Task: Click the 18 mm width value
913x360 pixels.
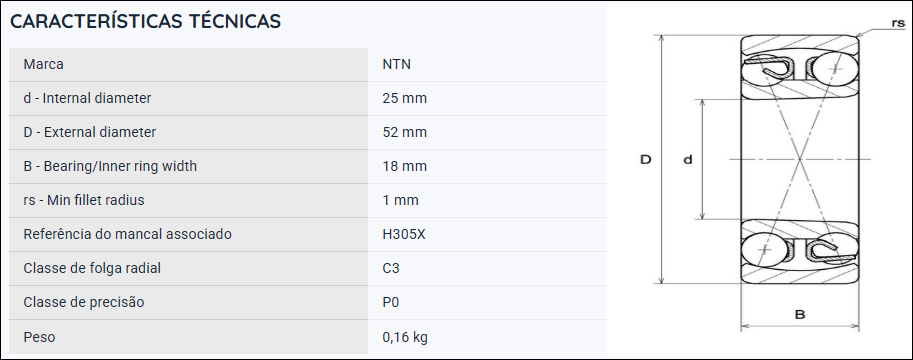Action: pos(405,166)
